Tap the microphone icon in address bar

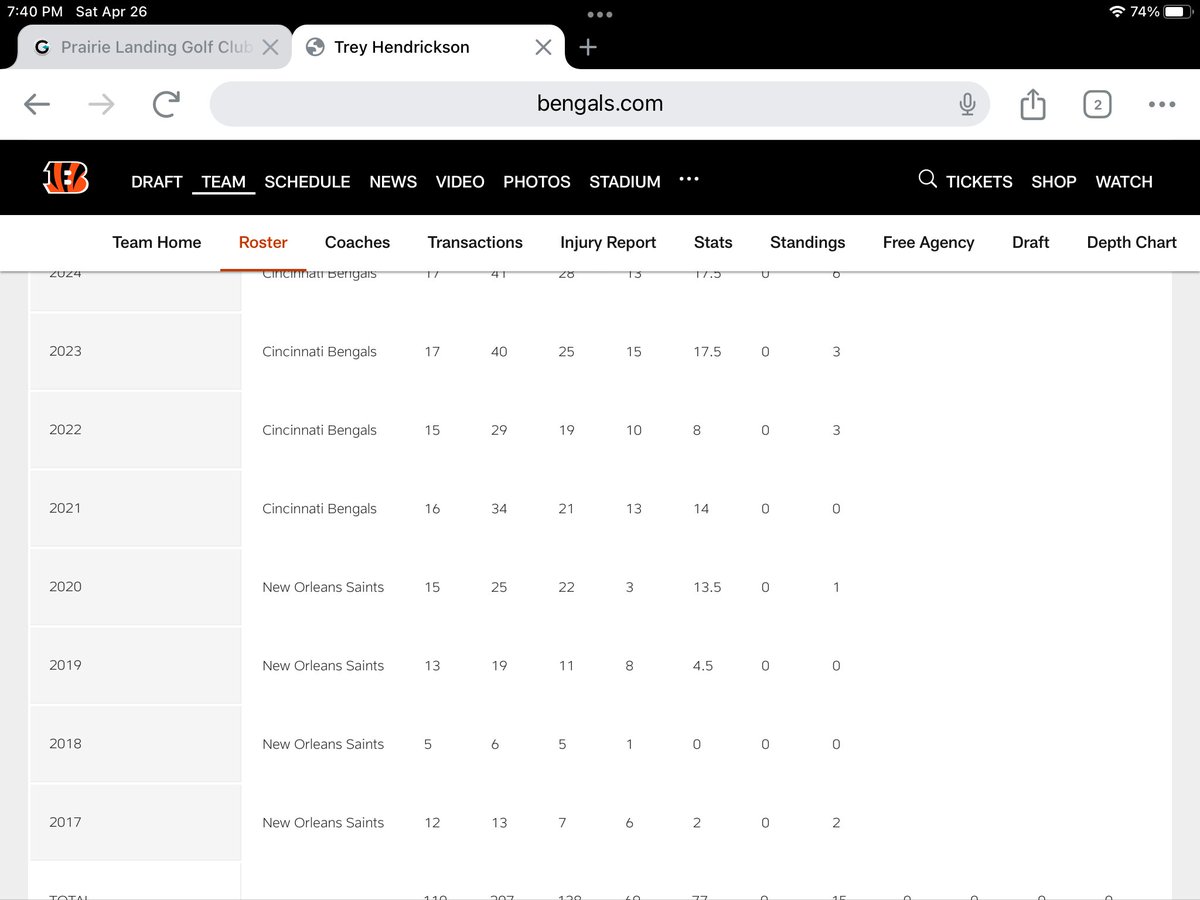[967, 104]
